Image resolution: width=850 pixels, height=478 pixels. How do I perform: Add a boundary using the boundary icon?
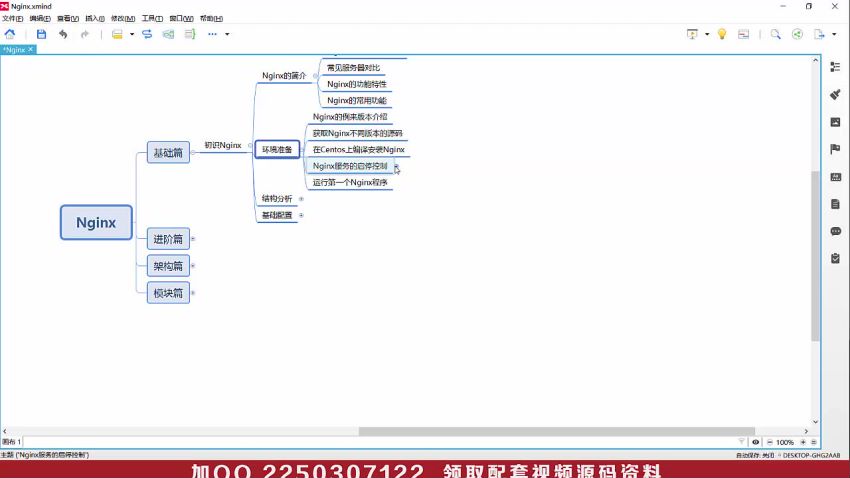[x=169, y=34]
